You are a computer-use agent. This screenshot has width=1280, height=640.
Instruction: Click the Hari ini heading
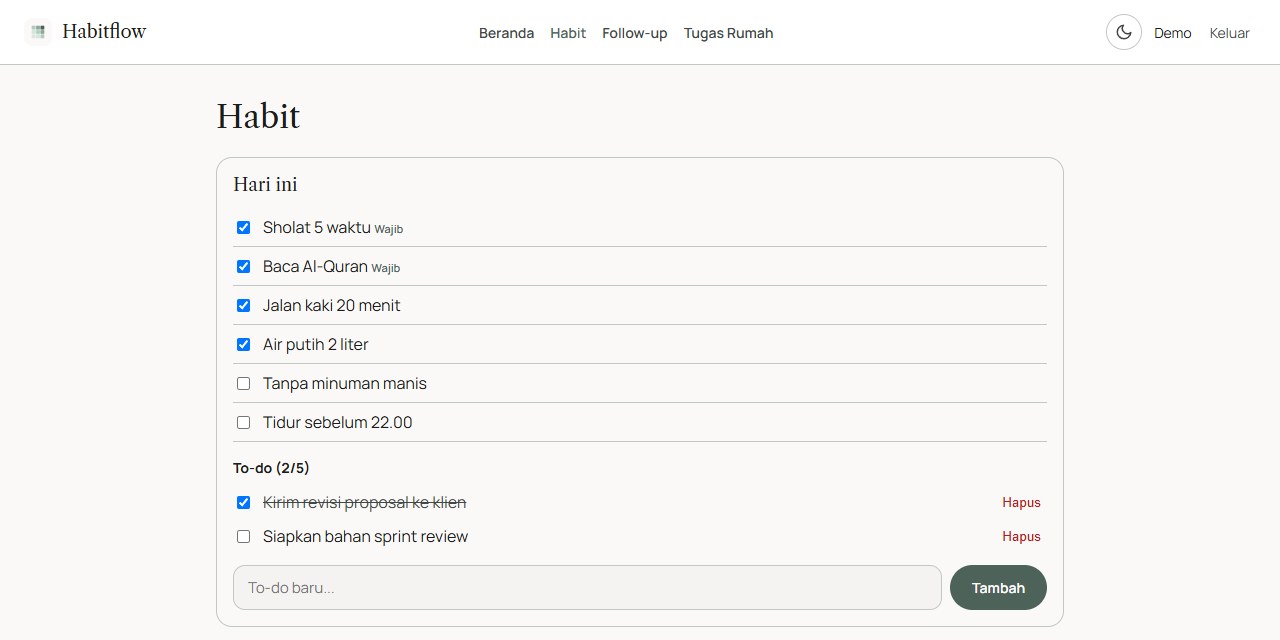(265, 184)
